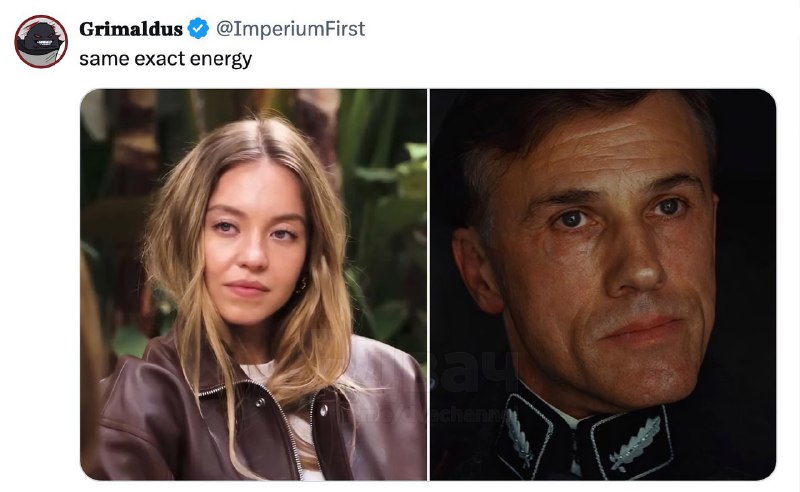The image size is (800, 492).
Task: Click the word "same" in the tweet
Action: pos(99,59)
